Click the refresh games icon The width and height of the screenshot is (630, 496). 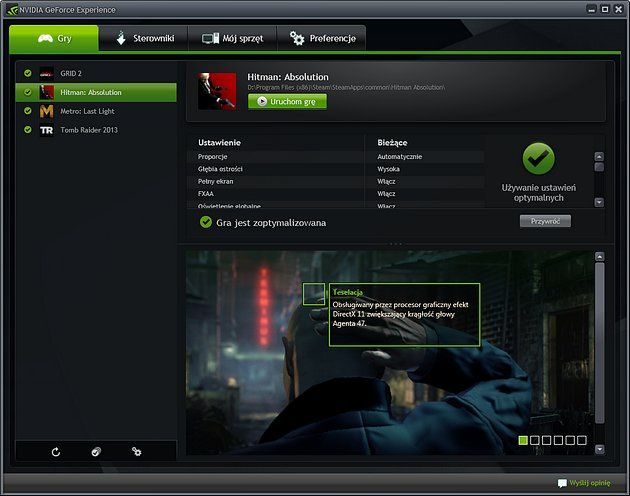56,452
